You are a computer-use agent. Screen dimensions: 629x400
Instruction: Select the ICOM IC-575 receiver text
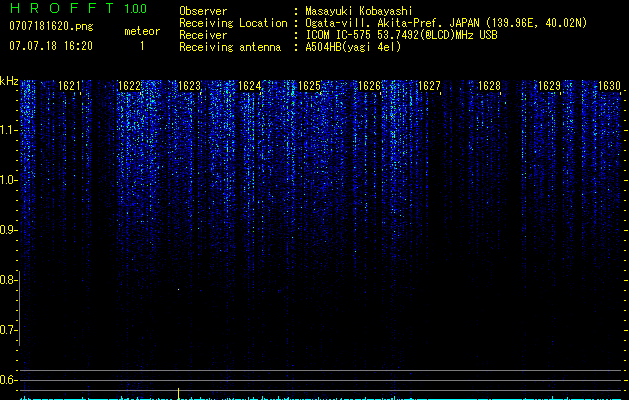pos(401,35)
